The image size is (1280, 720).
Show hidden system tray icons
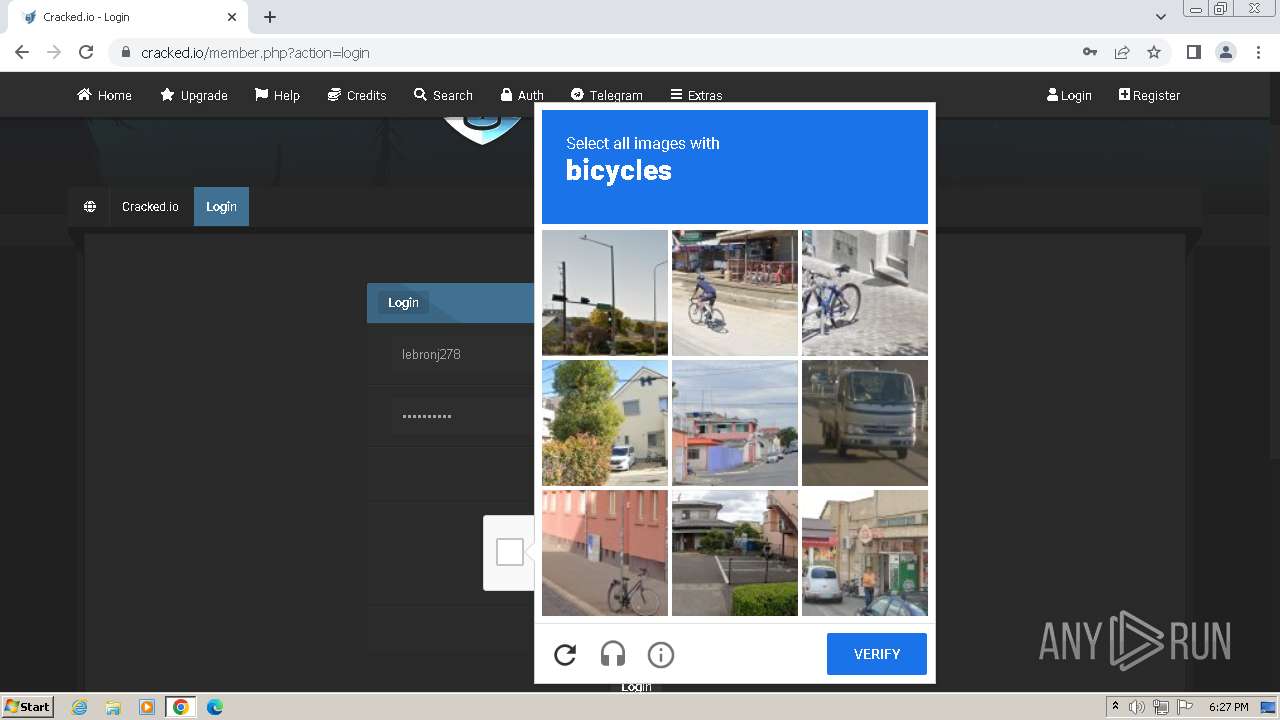[x=1115, y=707]
